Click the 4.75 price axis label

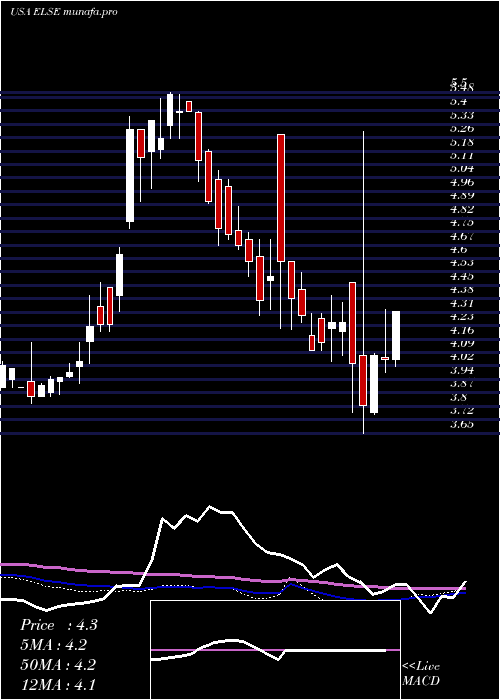tap(462, 222)
